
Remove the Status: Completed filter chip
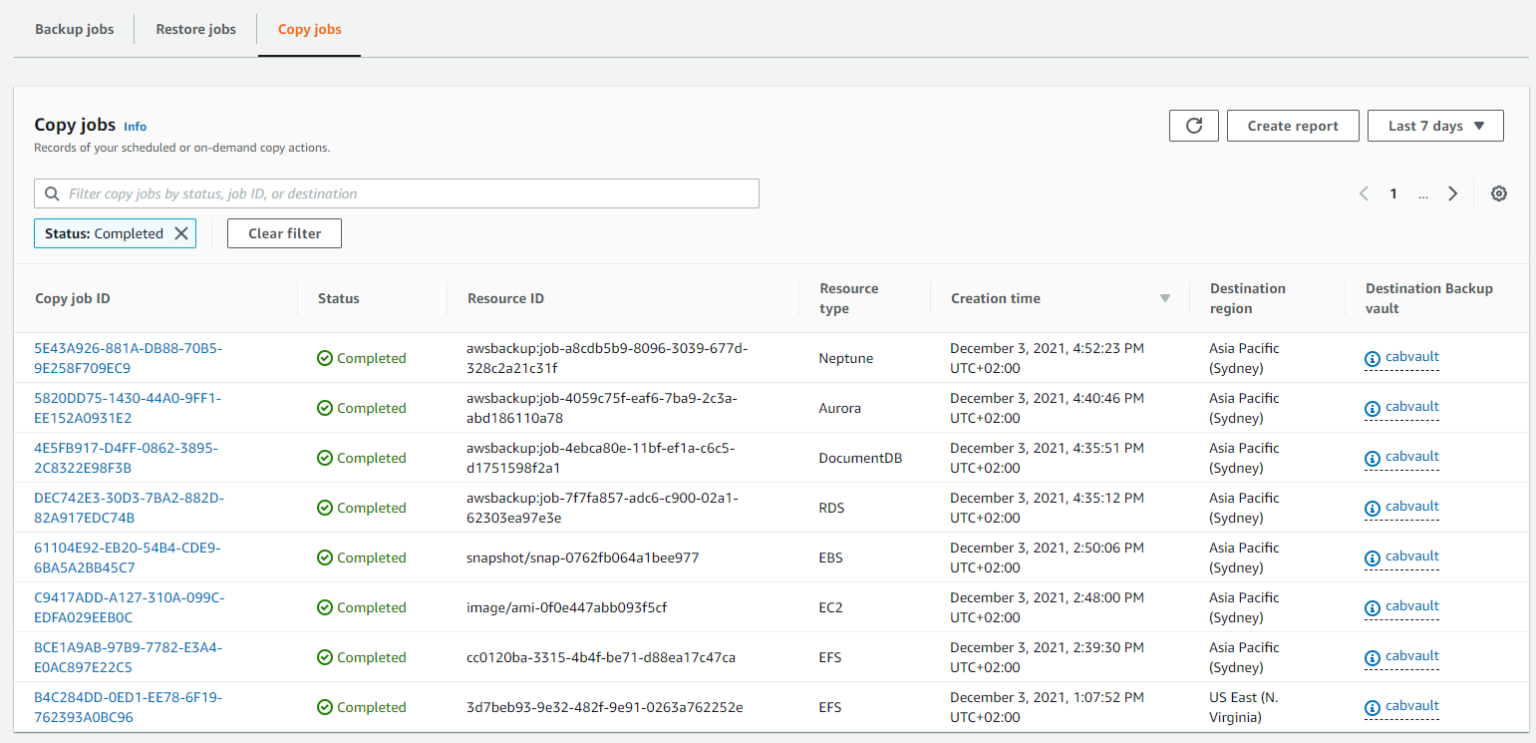click(181, 233)
